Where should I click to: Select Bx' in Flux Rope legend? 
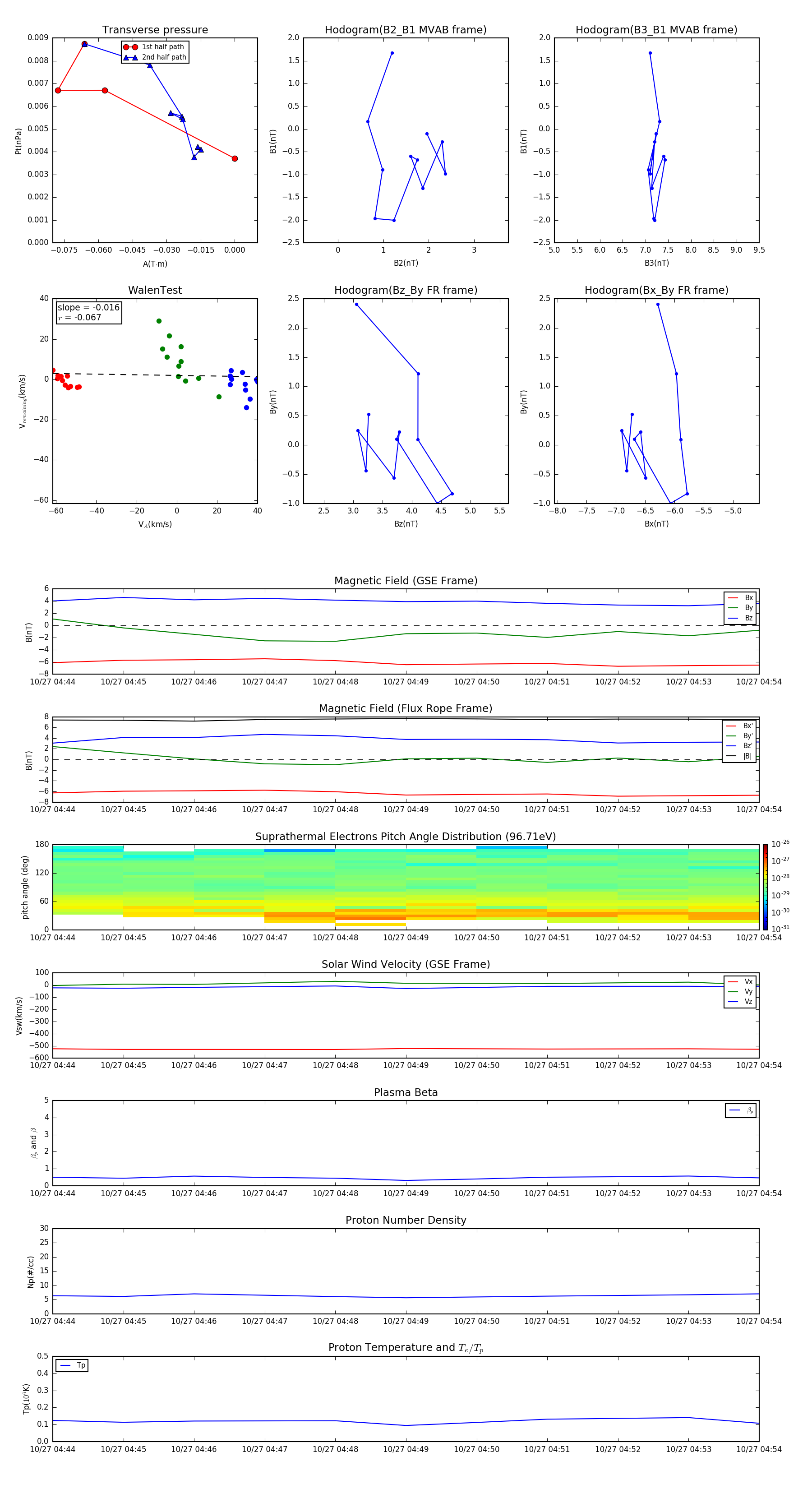click(x=740, y=726)
